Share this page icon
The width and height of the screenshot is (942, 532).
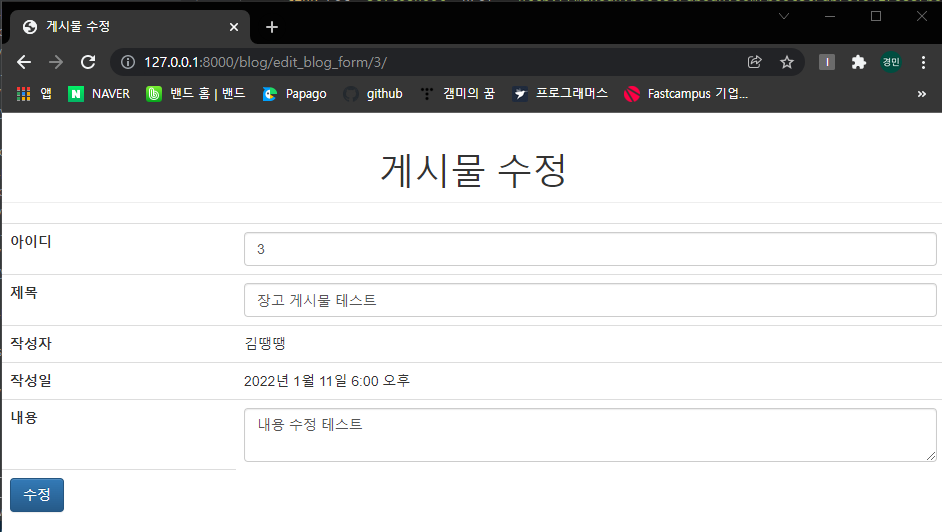click(755, 62)
